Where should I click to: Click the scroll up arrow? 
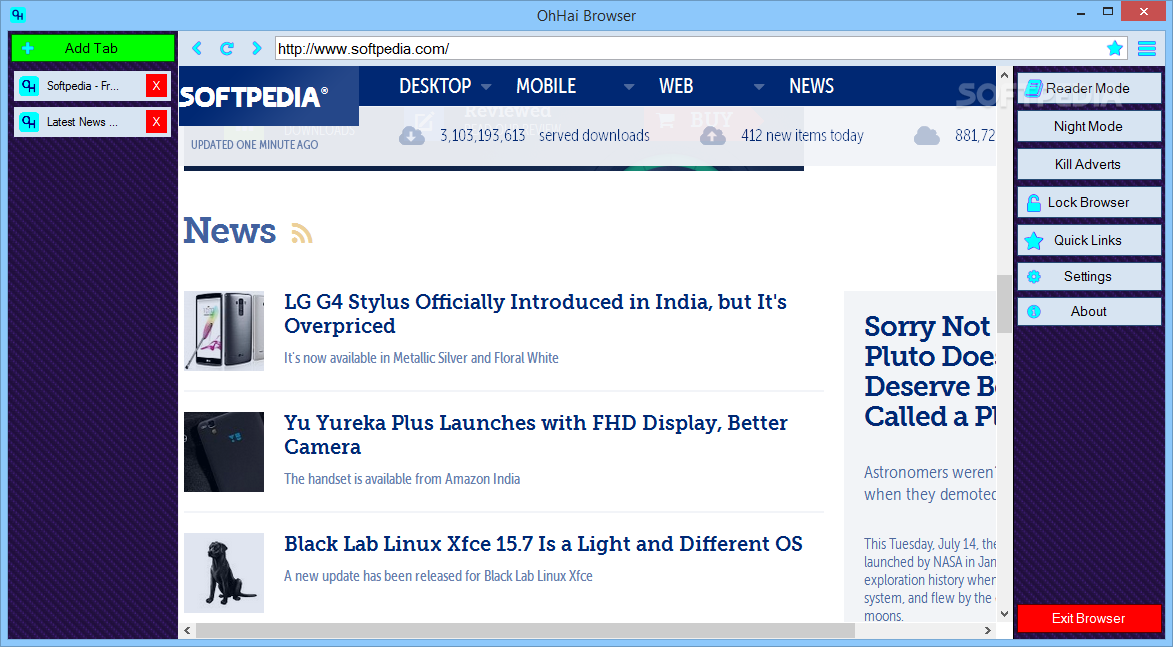(1004, 75)
